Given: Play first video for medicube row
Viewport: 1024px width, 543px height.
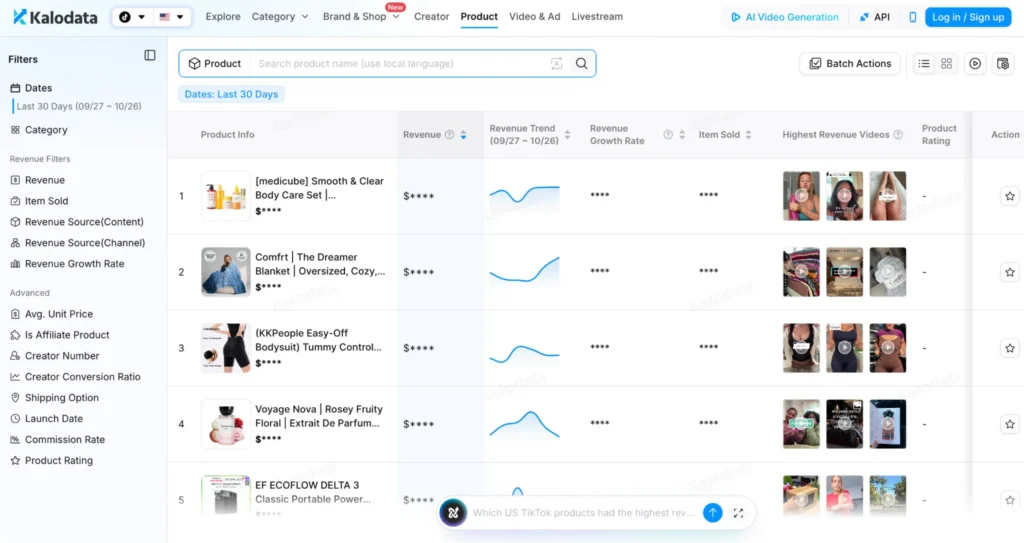Looking at the screenshot, I should tap(801, 195).
